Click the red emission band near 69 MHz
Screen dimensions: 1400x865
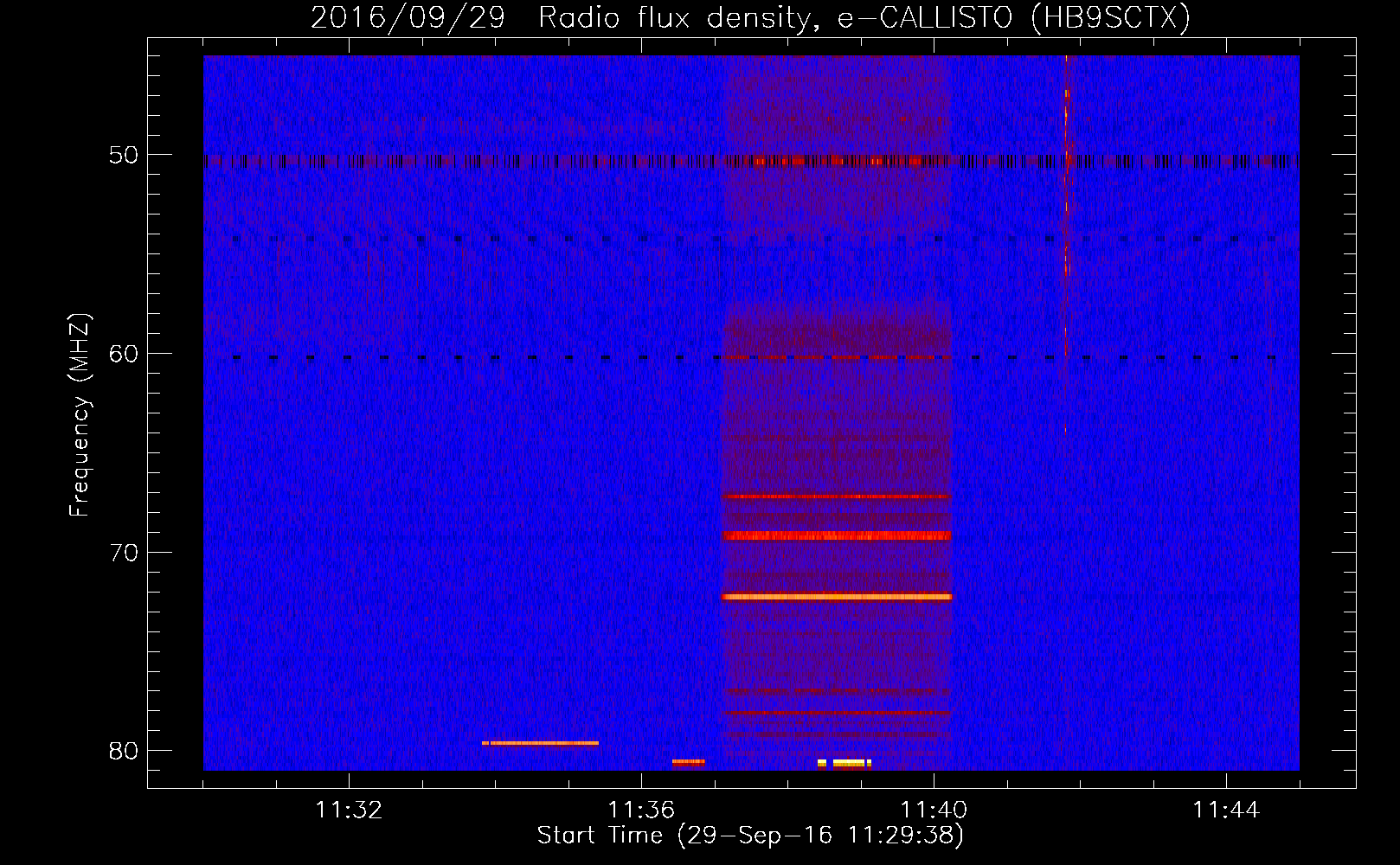(837, 535)
